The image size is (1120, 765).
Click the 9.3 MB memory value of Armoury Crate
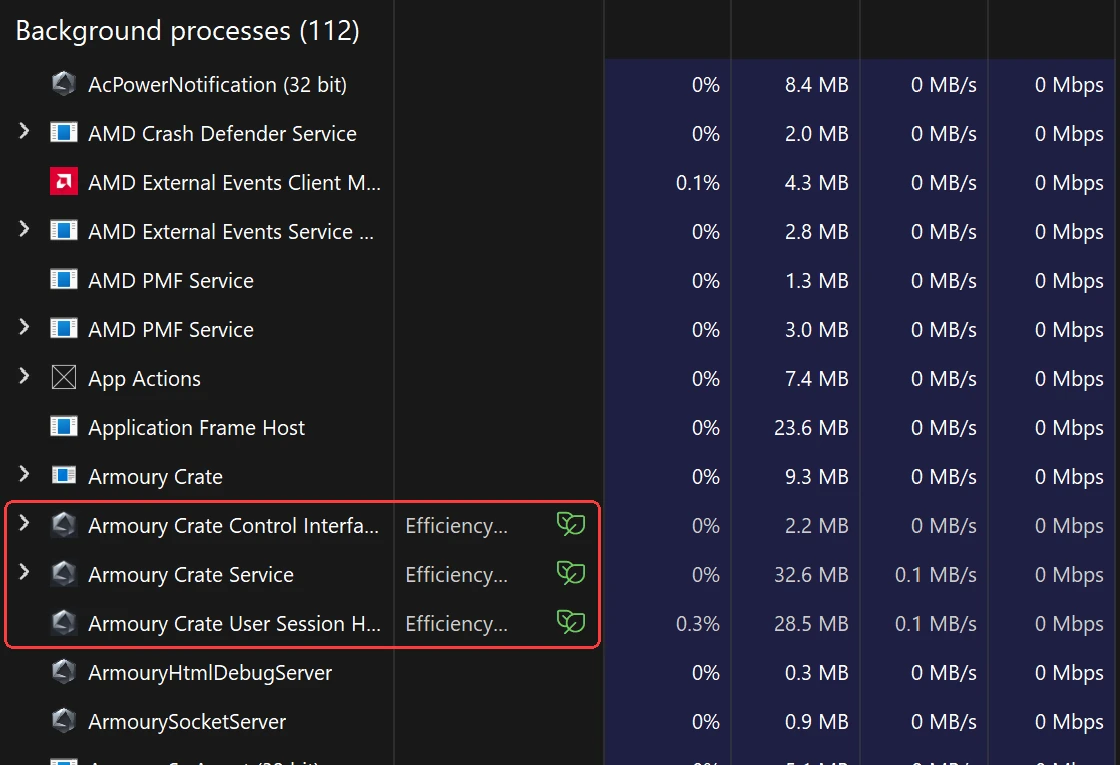[816, 477]
